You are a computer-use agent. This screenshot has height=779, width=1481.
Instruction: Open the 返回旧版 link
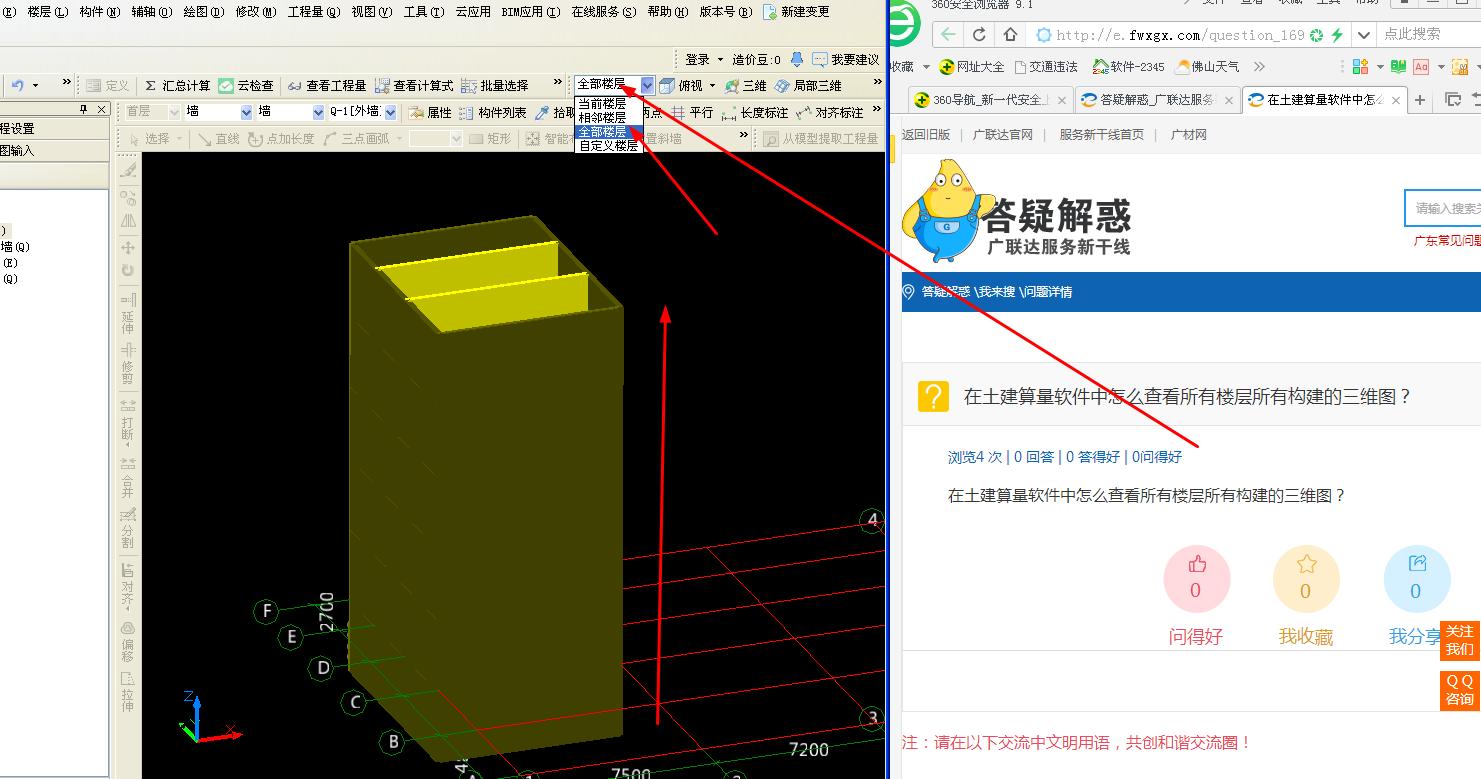coord(926,135)
